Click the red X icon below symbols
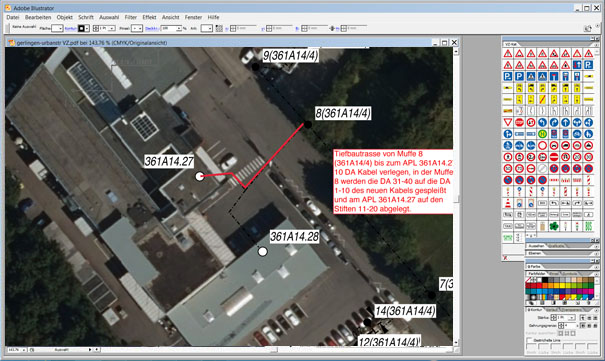The image size is (605, 361). [x=505, y=258]
